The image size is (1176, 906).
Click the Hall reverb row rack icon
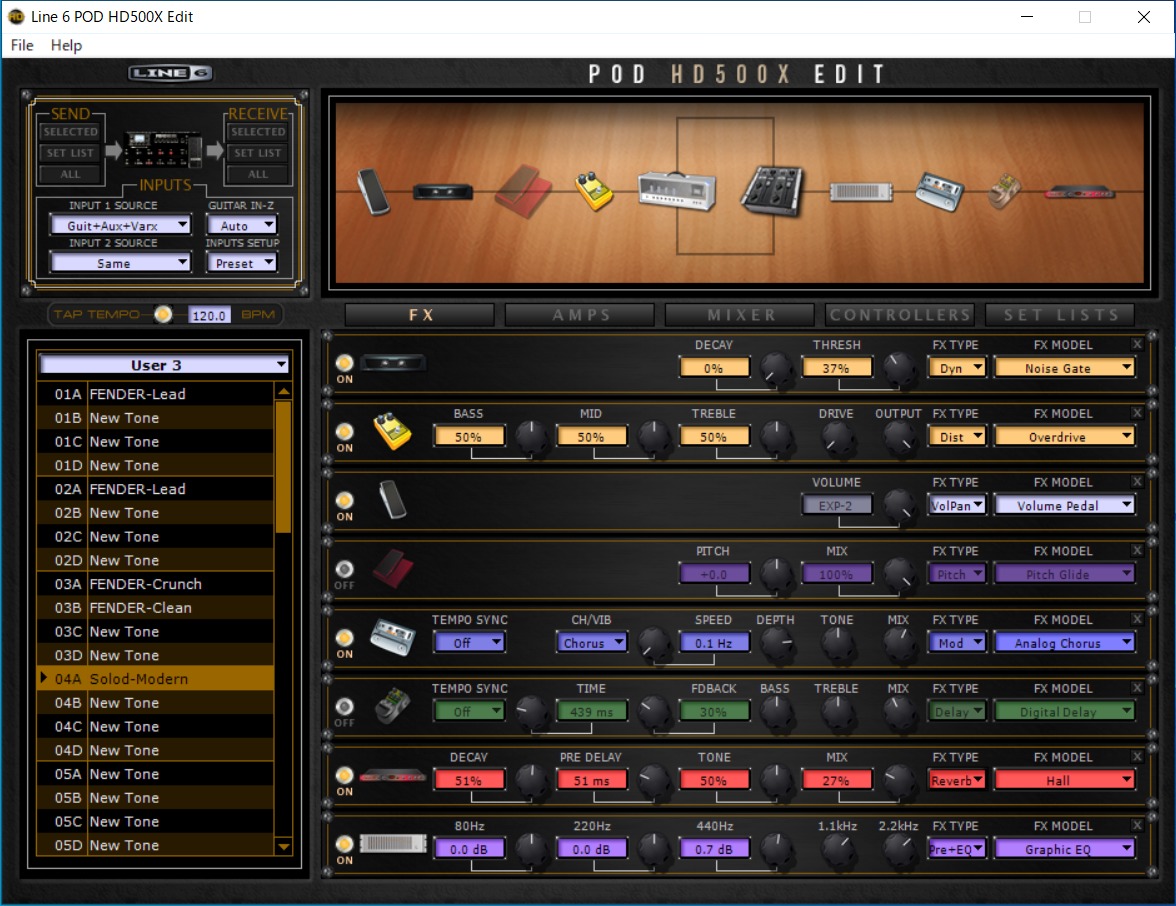pos(393,776)
